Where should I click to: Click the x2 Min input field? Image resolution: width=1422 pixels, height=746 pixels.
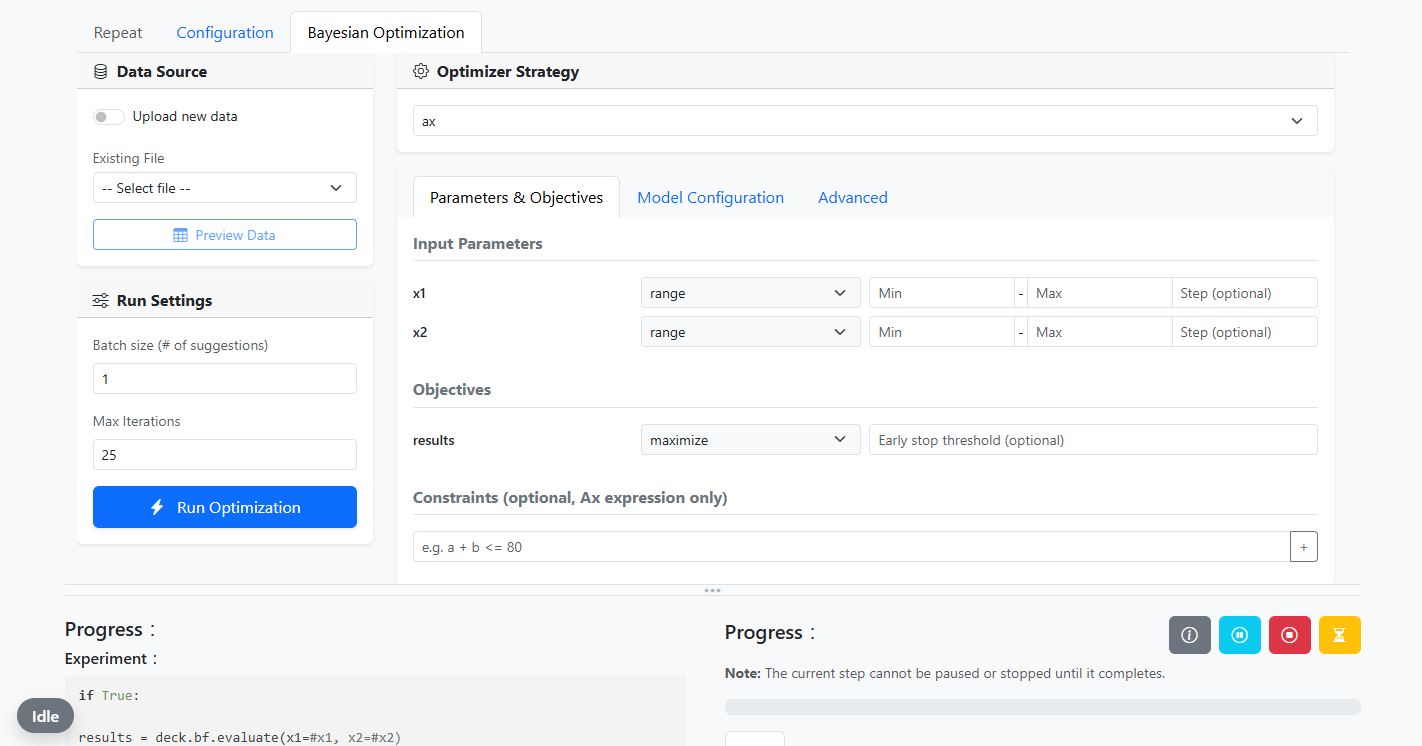pyautogui.click(x=942, y=332)
